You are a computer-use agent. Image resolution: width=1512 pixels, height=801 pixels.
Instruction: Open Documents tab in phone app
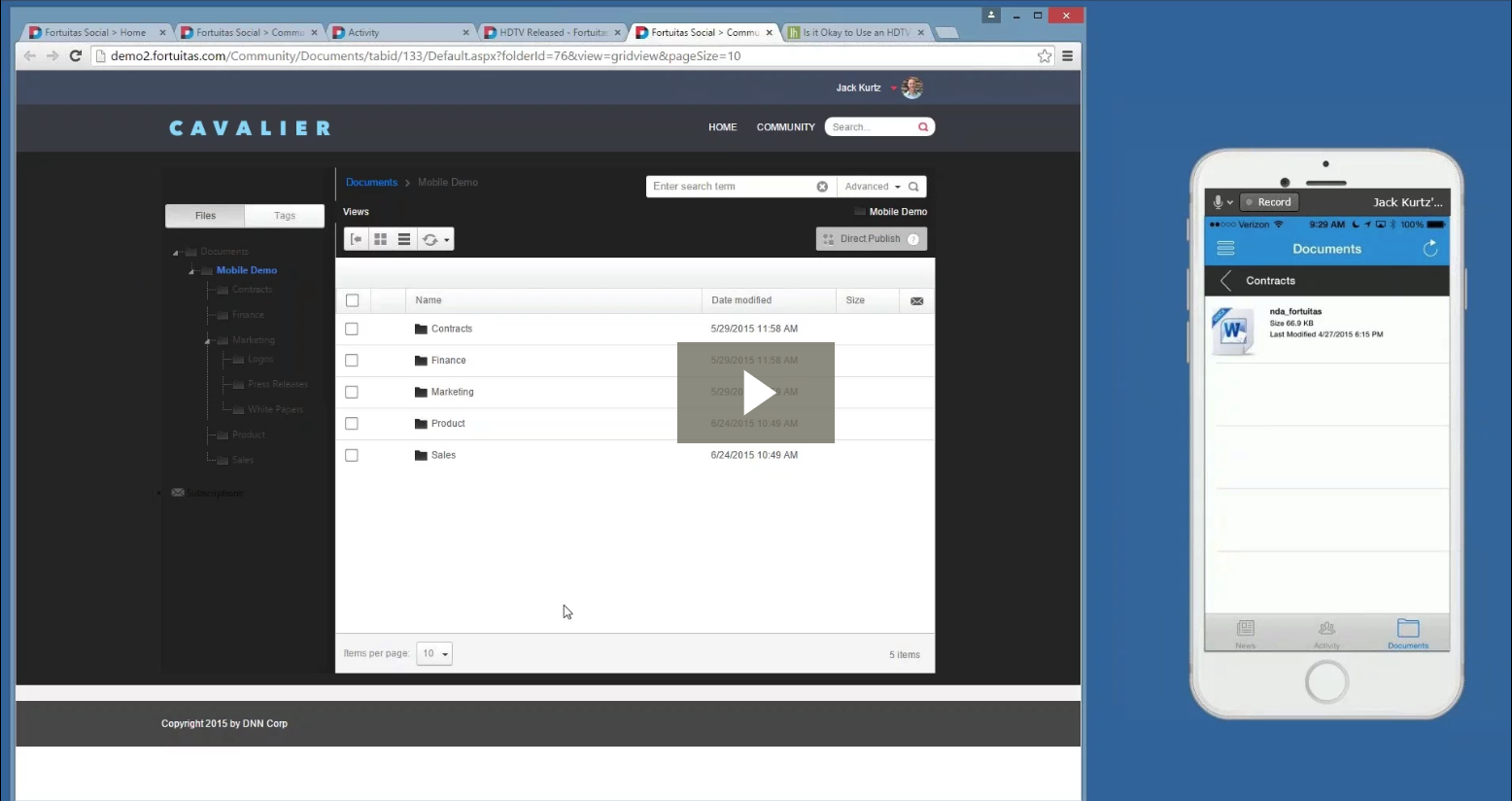click(1408, 634)
